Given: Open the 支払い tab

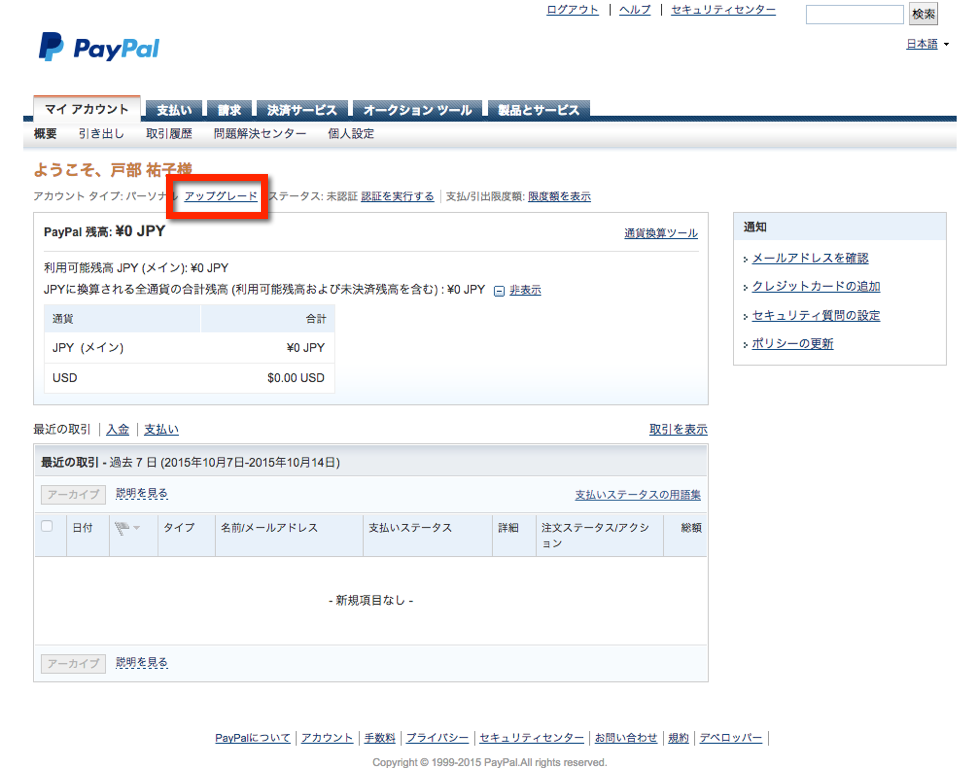Looking at the screenshot, I should [x=174, y=110].
